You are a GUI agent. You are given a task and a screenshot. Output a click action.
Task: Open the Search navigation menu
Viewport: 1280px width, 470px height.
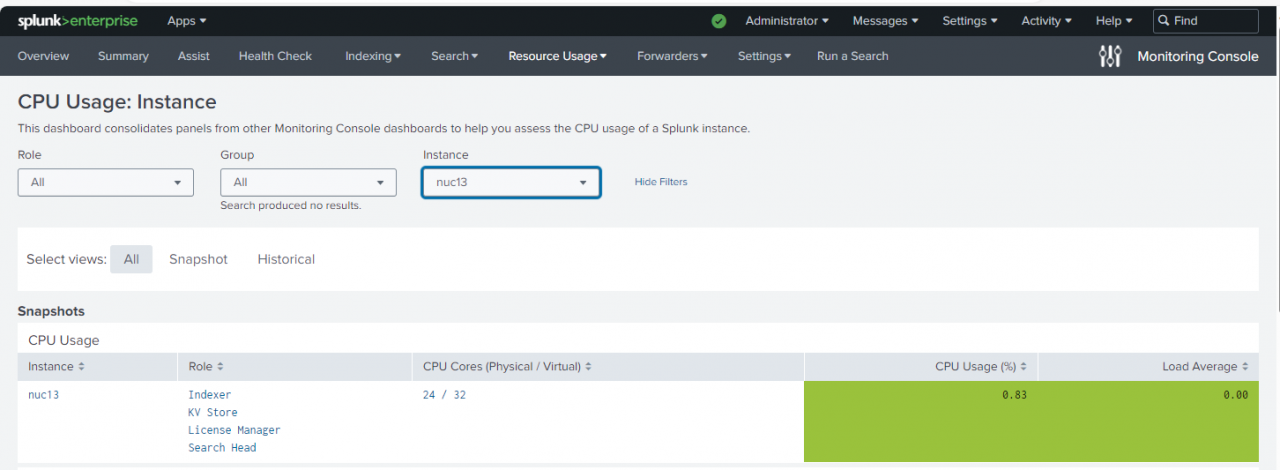[x=455, y=56]
